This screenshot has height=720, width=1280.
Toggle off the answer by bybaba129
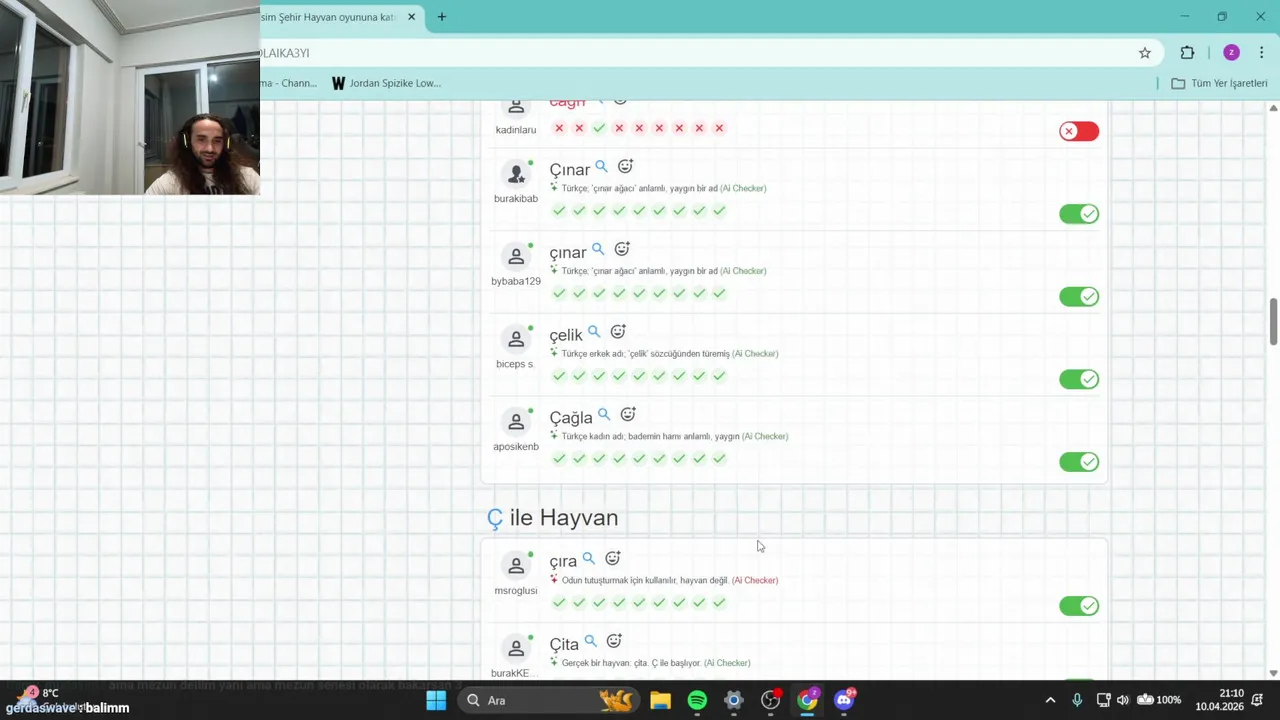[1079, 297]
